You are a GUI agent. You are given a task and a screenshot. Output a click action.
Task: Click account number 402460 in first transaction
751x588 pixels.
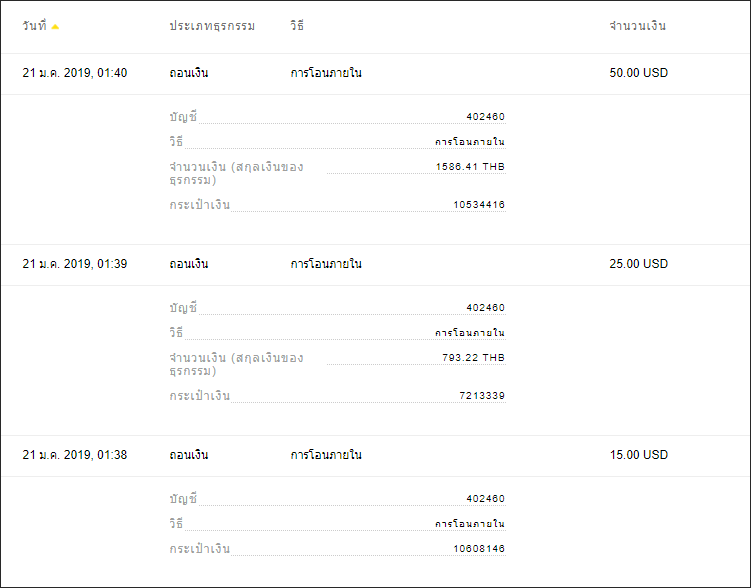click(x=486, y=117)
